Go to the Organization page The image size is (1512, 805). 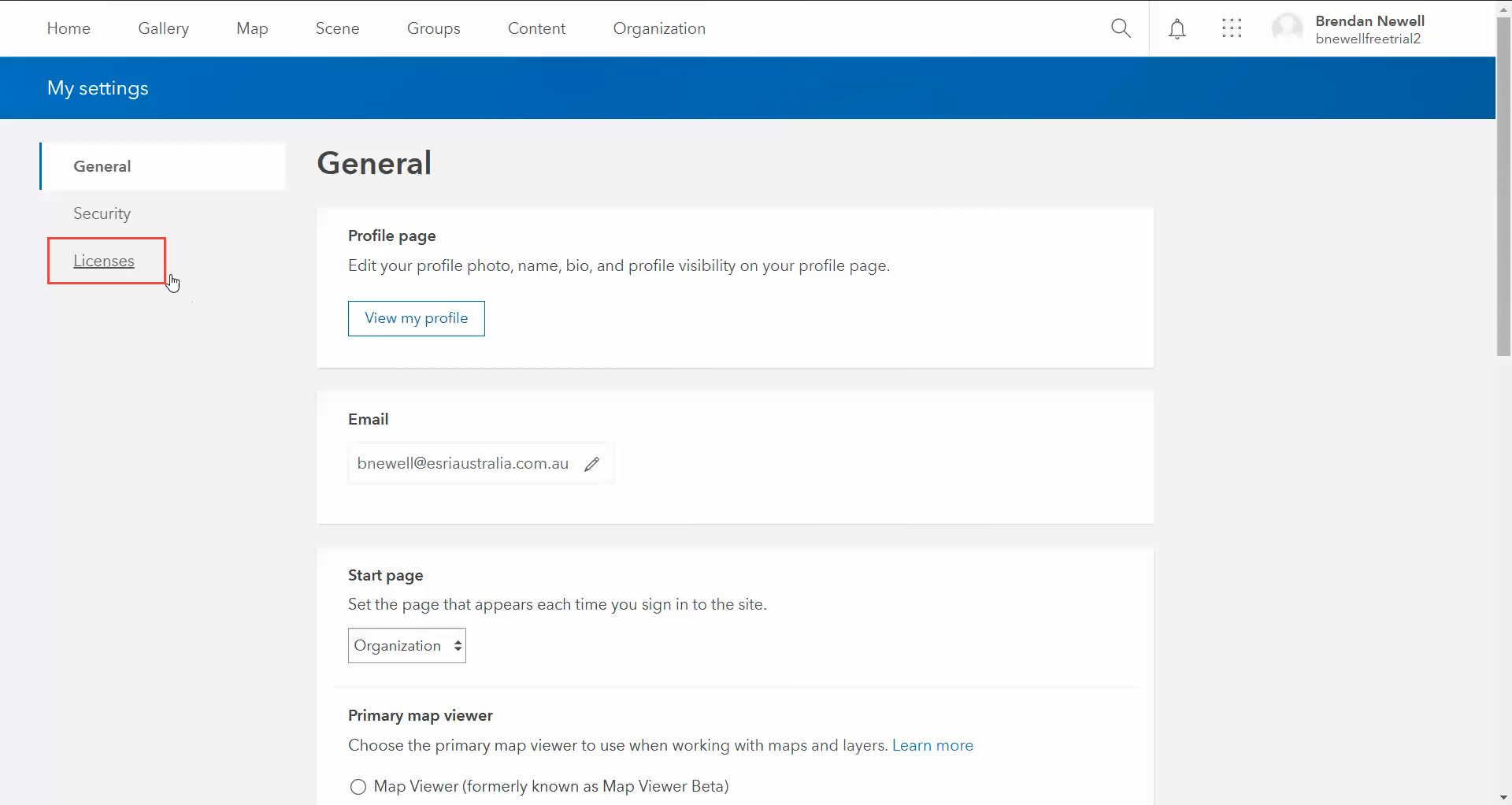(x=659, y=28)
